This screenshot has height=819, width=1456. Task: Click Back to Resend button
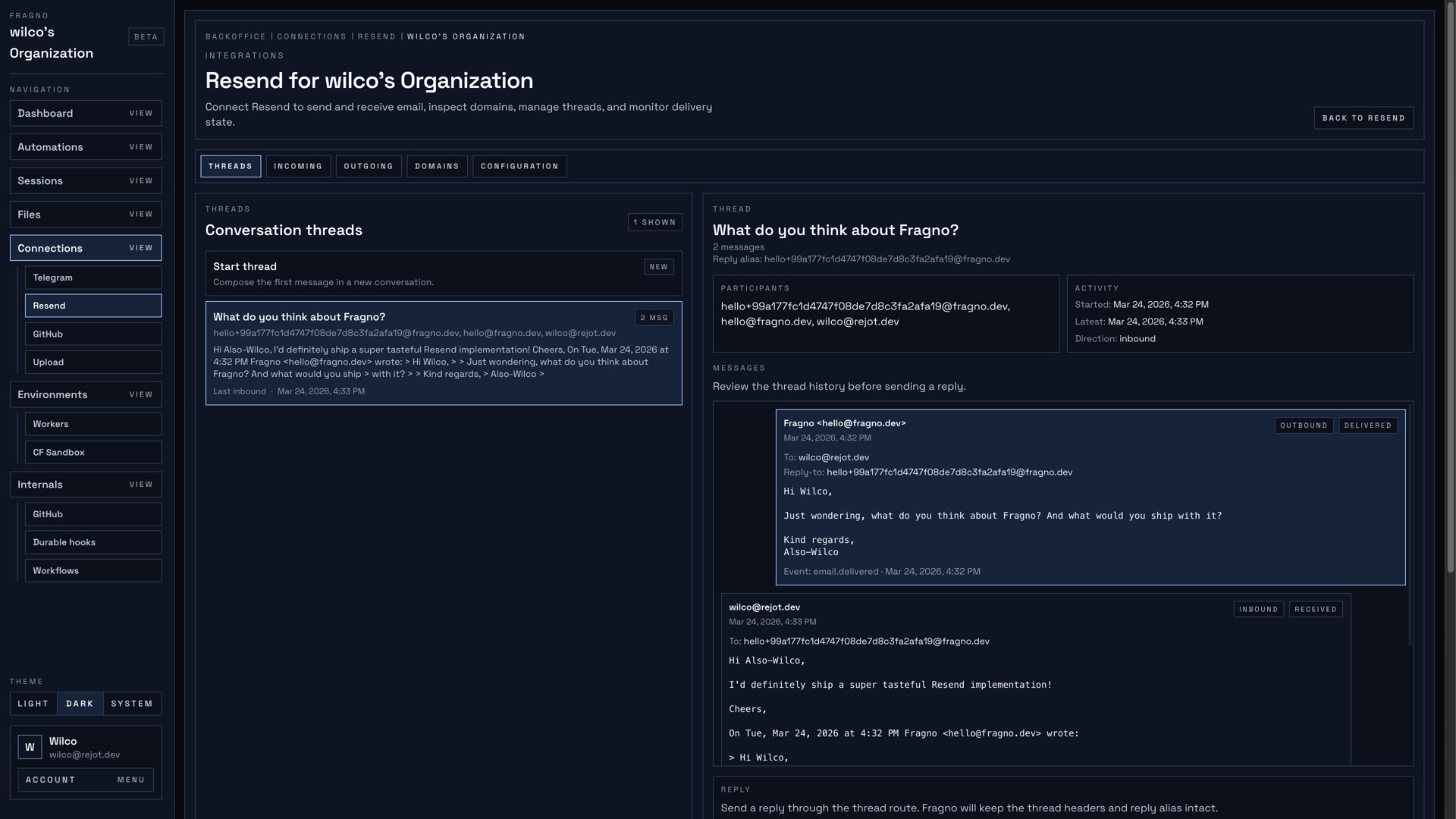(1363, 118)
